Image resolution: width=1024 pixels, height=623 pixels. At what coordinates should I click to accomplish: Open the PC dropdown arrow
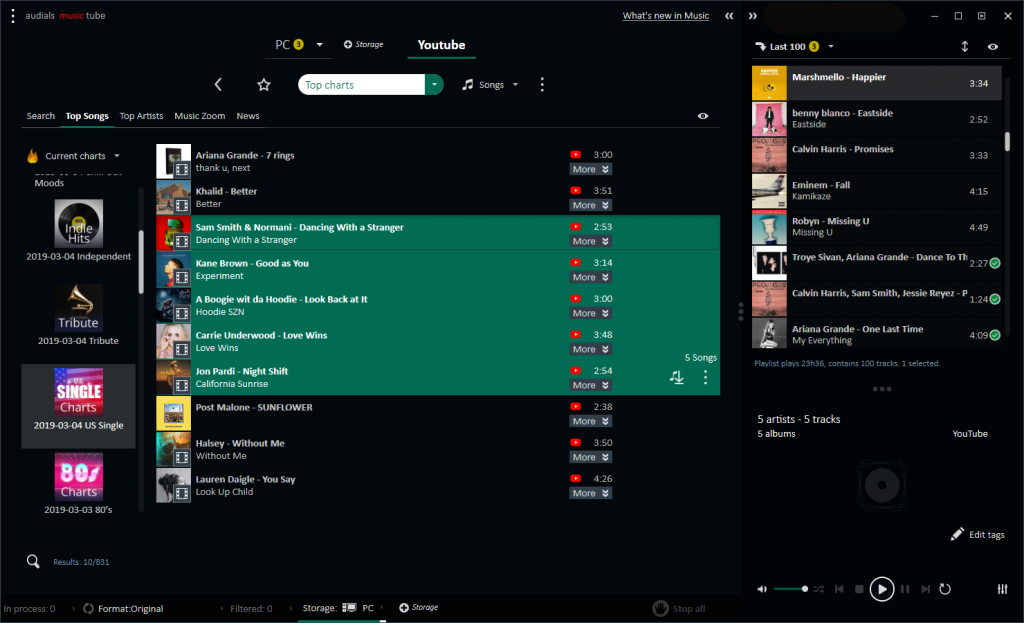pyautogui.click(x=319, y=44)
